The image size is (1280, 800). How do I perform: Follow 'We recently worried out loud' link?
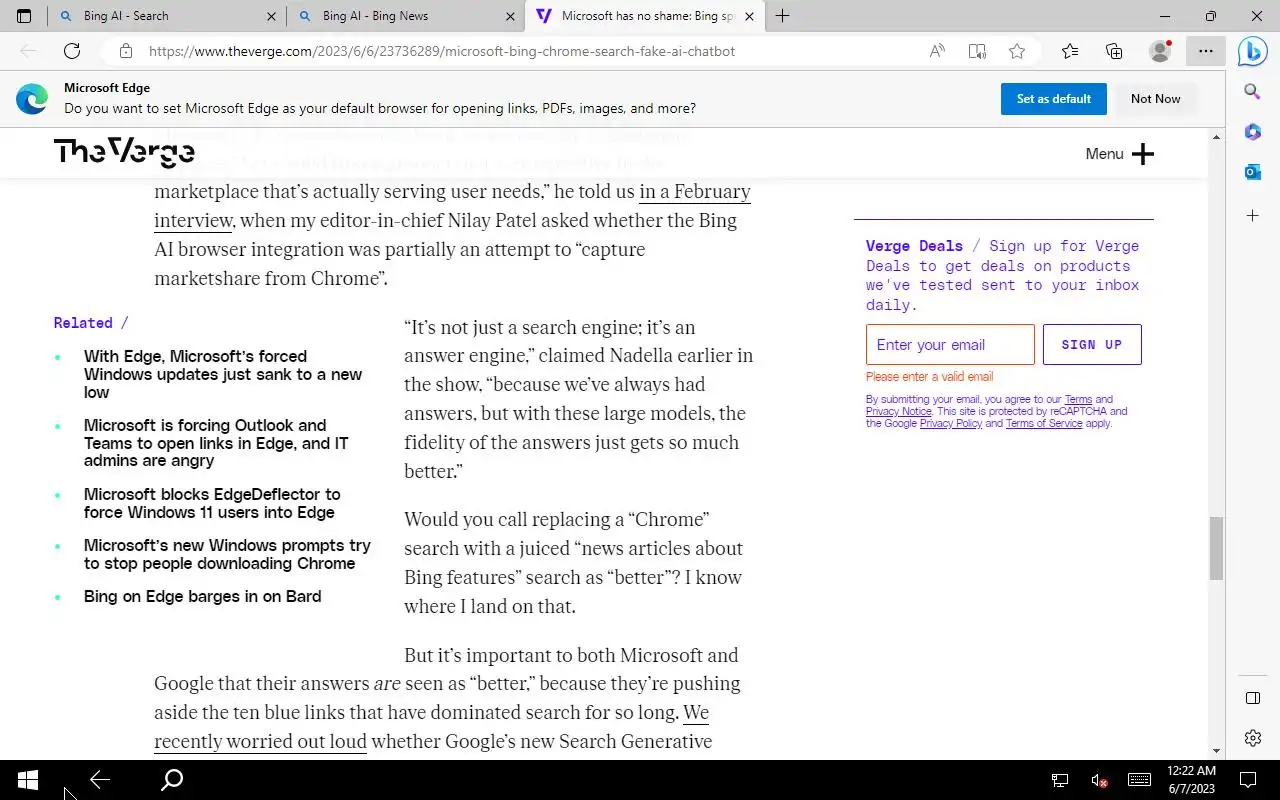pyautogui.click(x=431, y=728)
